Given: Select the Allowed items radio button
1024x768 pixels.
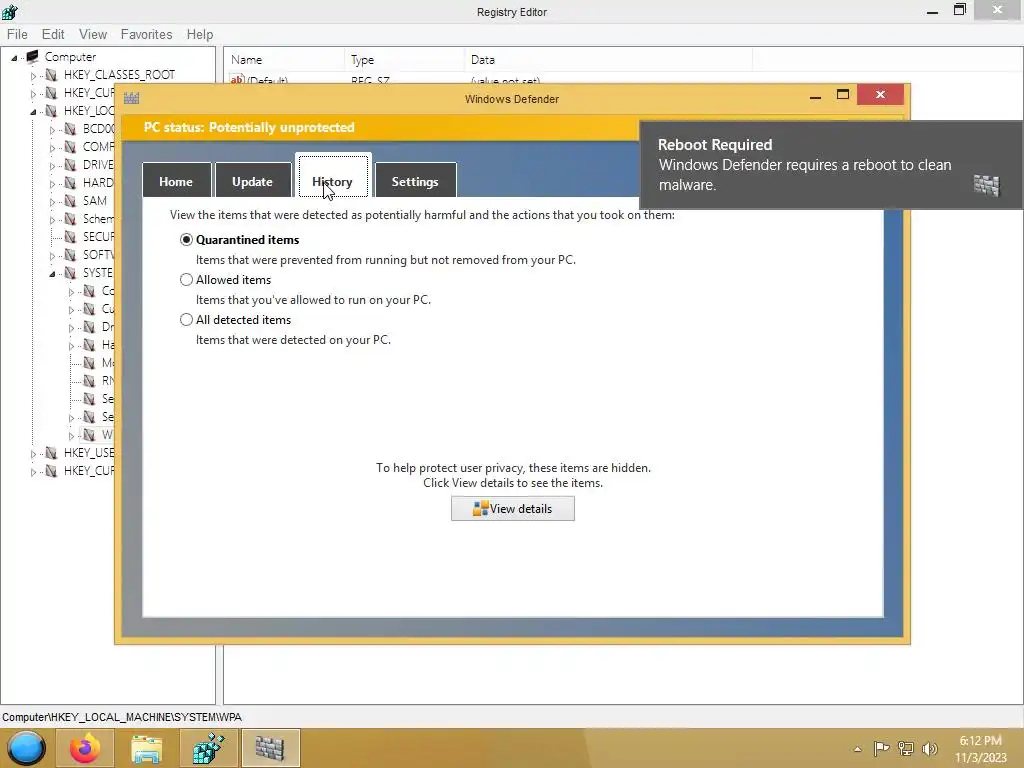Looking at the screenshot, I should pyautogui.click(x=186, y=280).
